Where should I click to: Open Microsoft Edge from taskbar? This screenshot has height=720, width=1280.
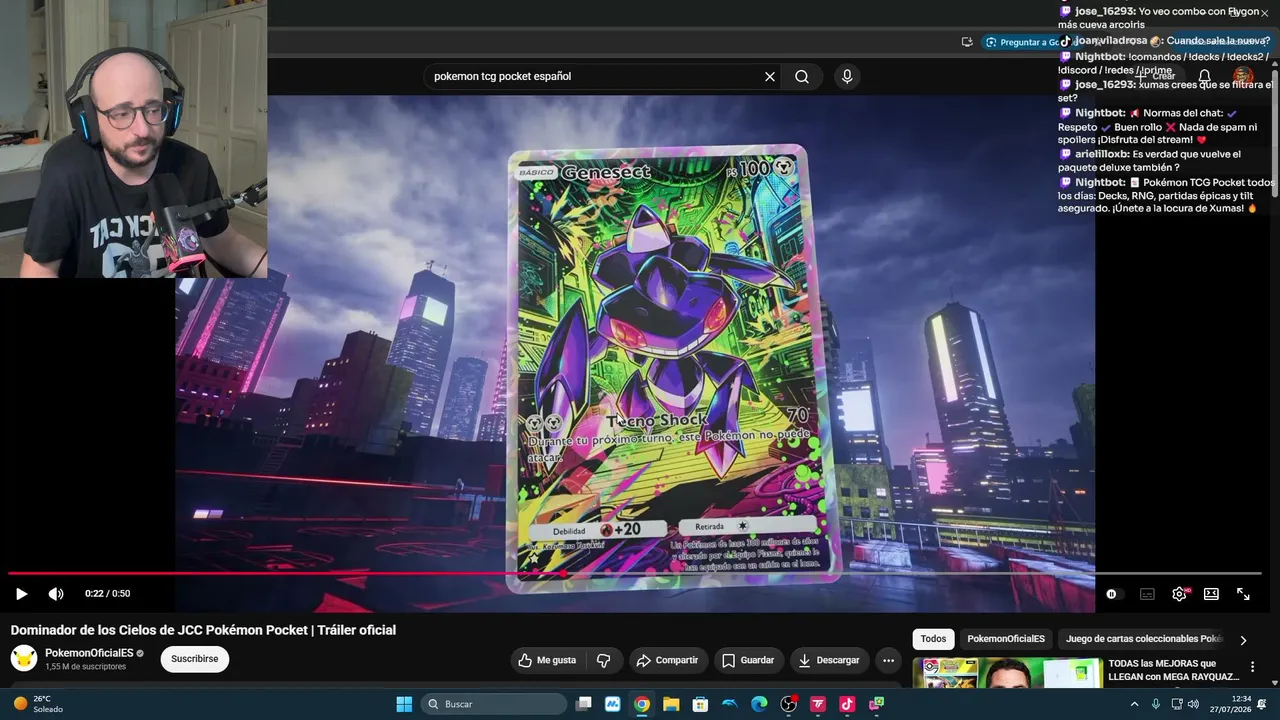[x=759, y=704]
